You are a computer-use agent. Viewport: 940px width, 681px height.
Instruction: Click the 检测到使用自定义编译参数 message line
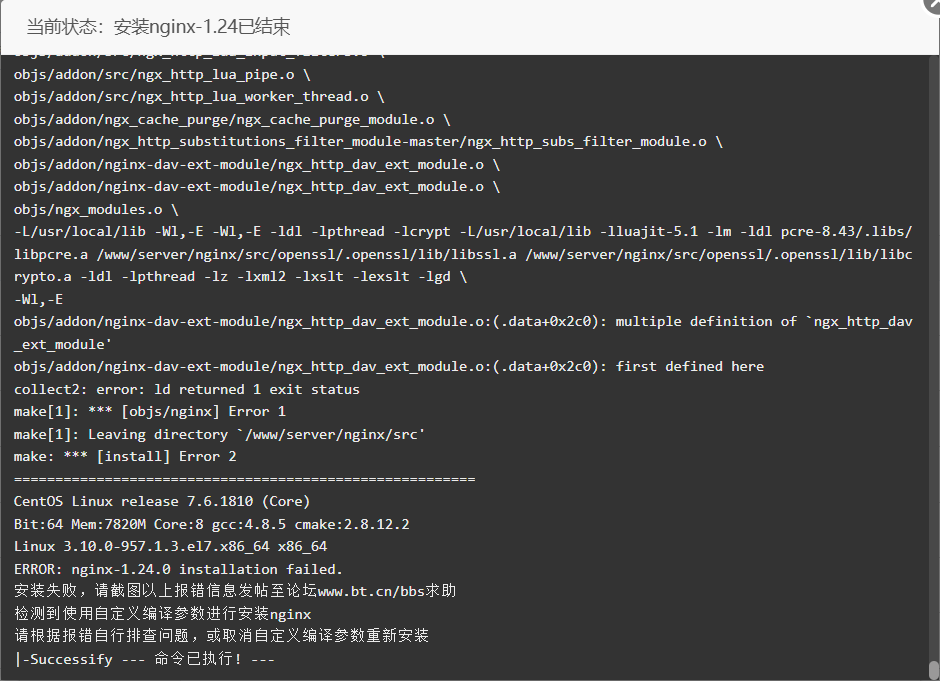click(162, 614)
